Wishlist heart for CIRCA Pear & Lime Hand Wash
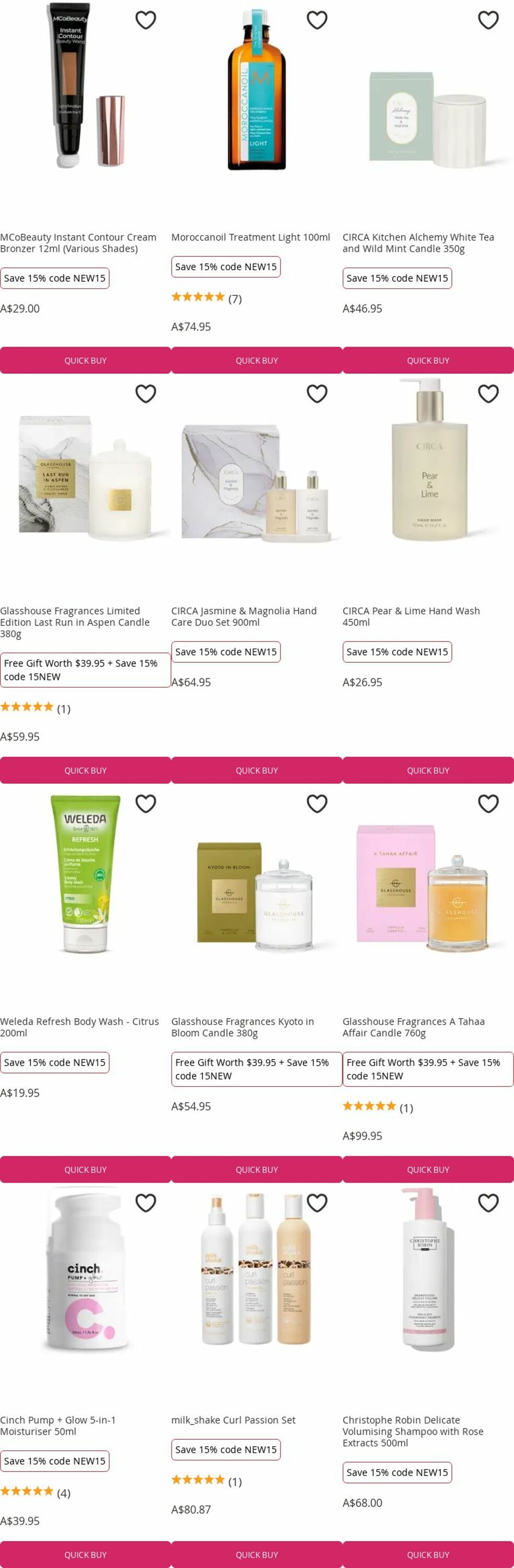This screenshot has width=514, height=1568. [488, 394]
